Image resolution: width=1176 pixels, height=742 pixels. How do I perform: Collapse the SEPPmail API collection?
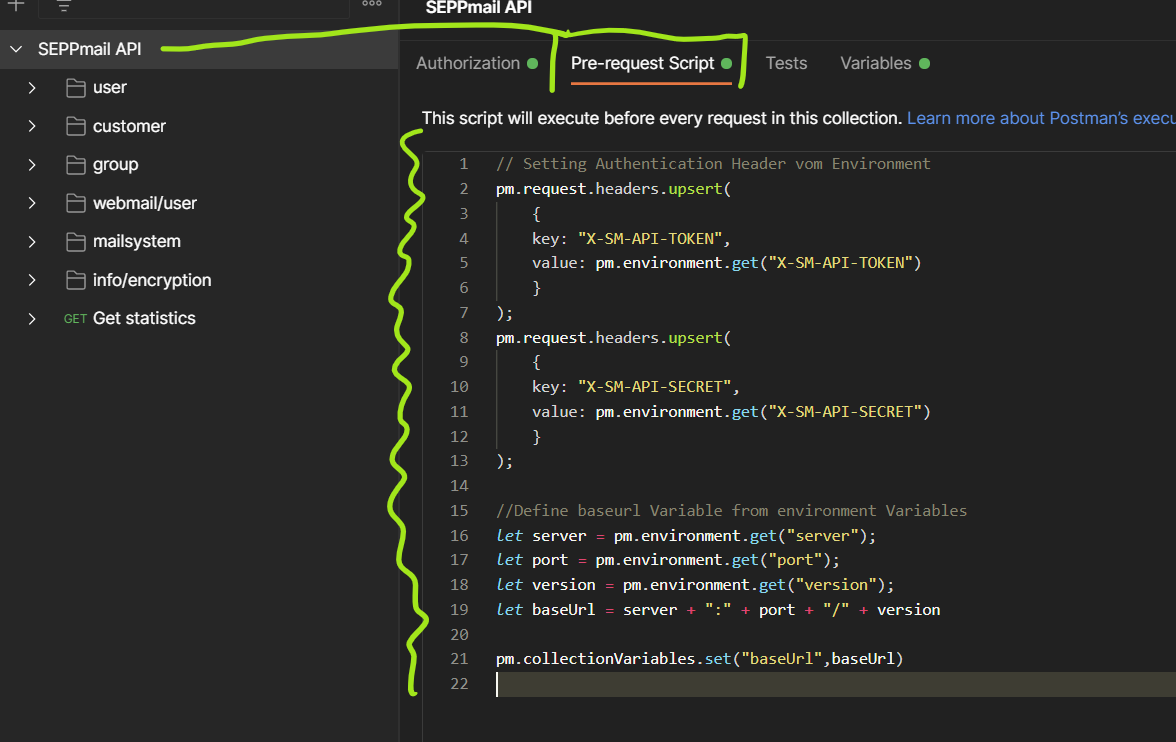click(x=16, y=49)
